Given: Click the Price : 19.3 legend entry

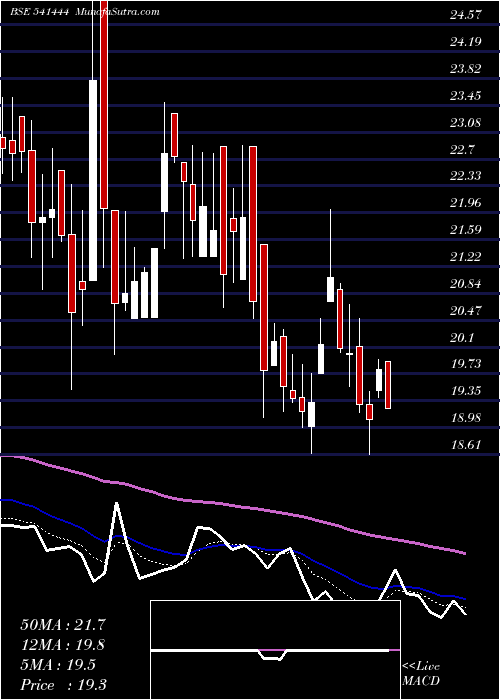Looking at the screenshot, I should (63, 685).
